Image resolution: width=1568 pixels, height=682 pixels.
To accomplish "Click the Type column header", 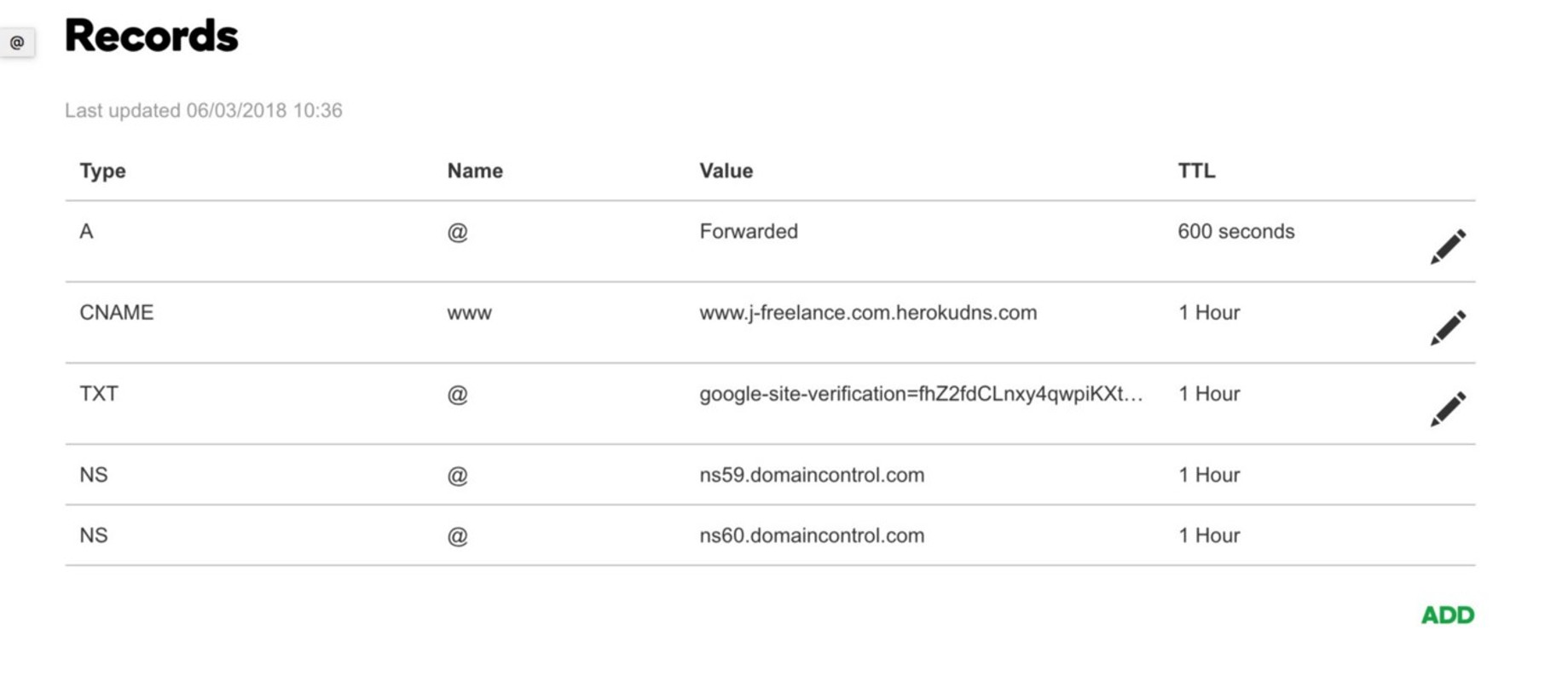I will point(102,170).
